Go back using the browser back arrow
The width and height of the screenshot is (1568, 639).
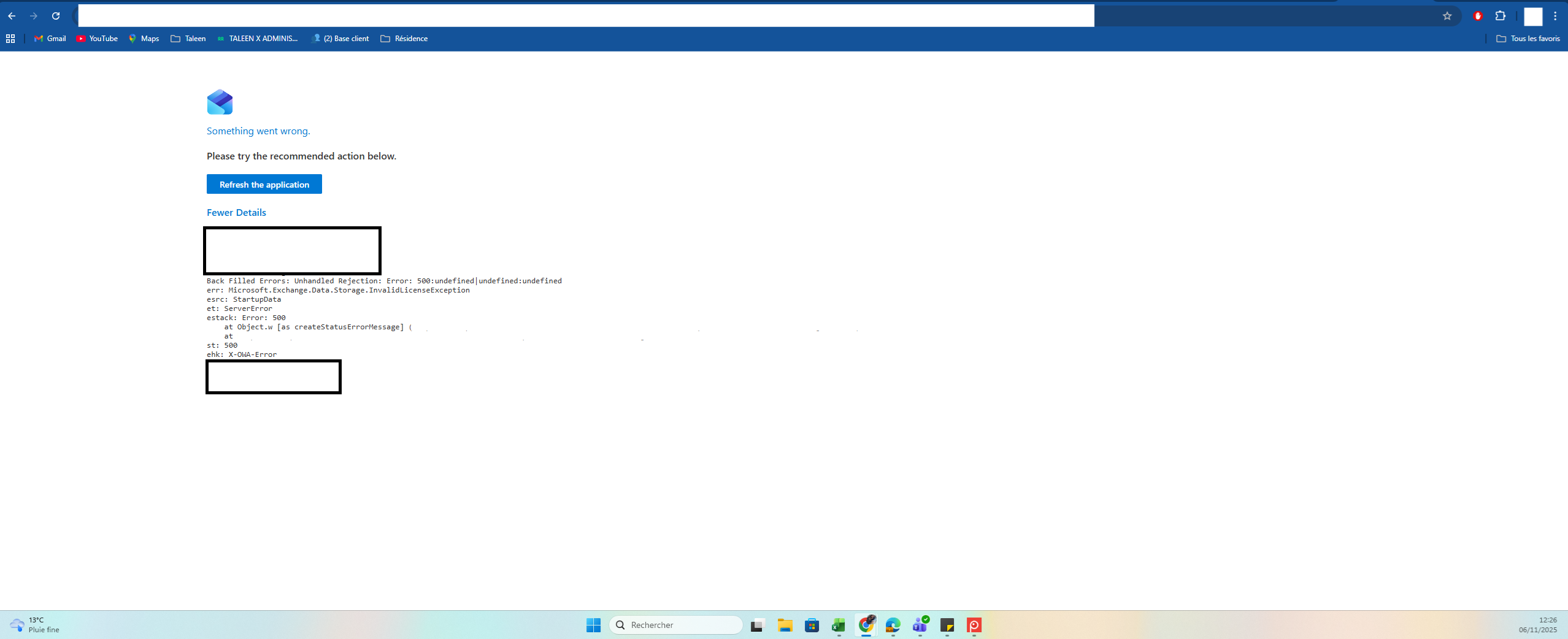click(12, 16)
